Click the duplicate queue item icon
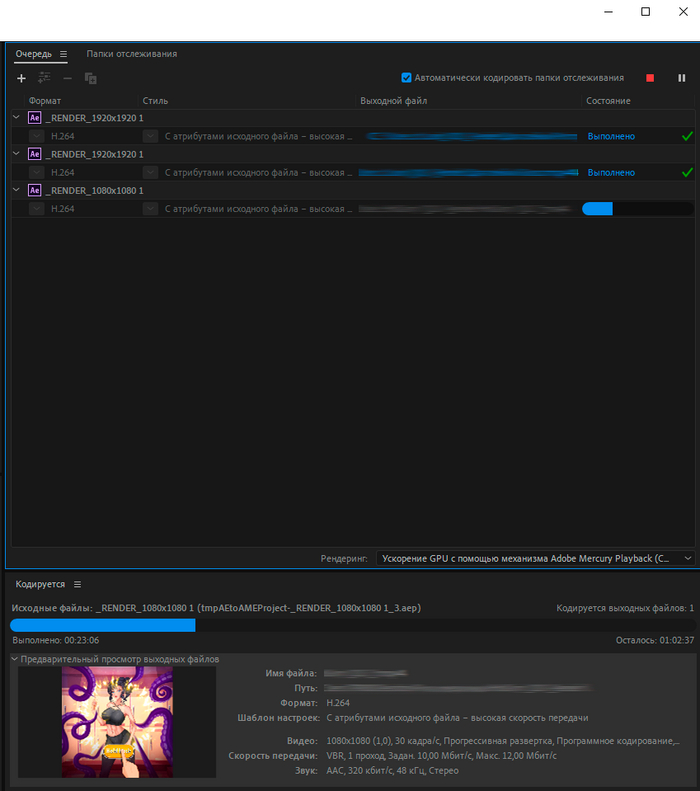The height and width of the screenshot is (791, 700). click(x=91, y=78)
